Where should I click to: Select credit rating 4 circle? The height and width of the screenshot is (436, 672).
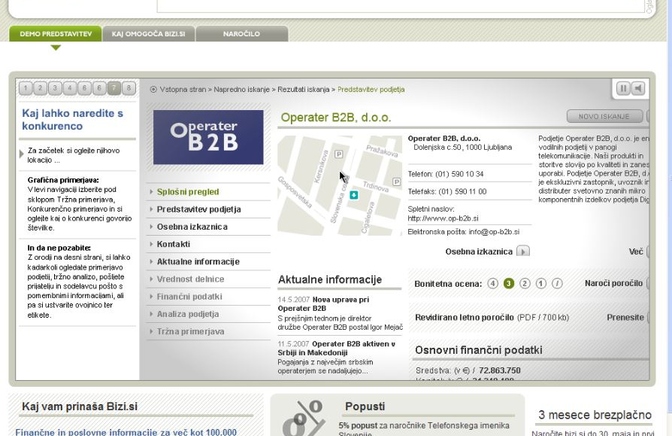(x=493, y=283)
